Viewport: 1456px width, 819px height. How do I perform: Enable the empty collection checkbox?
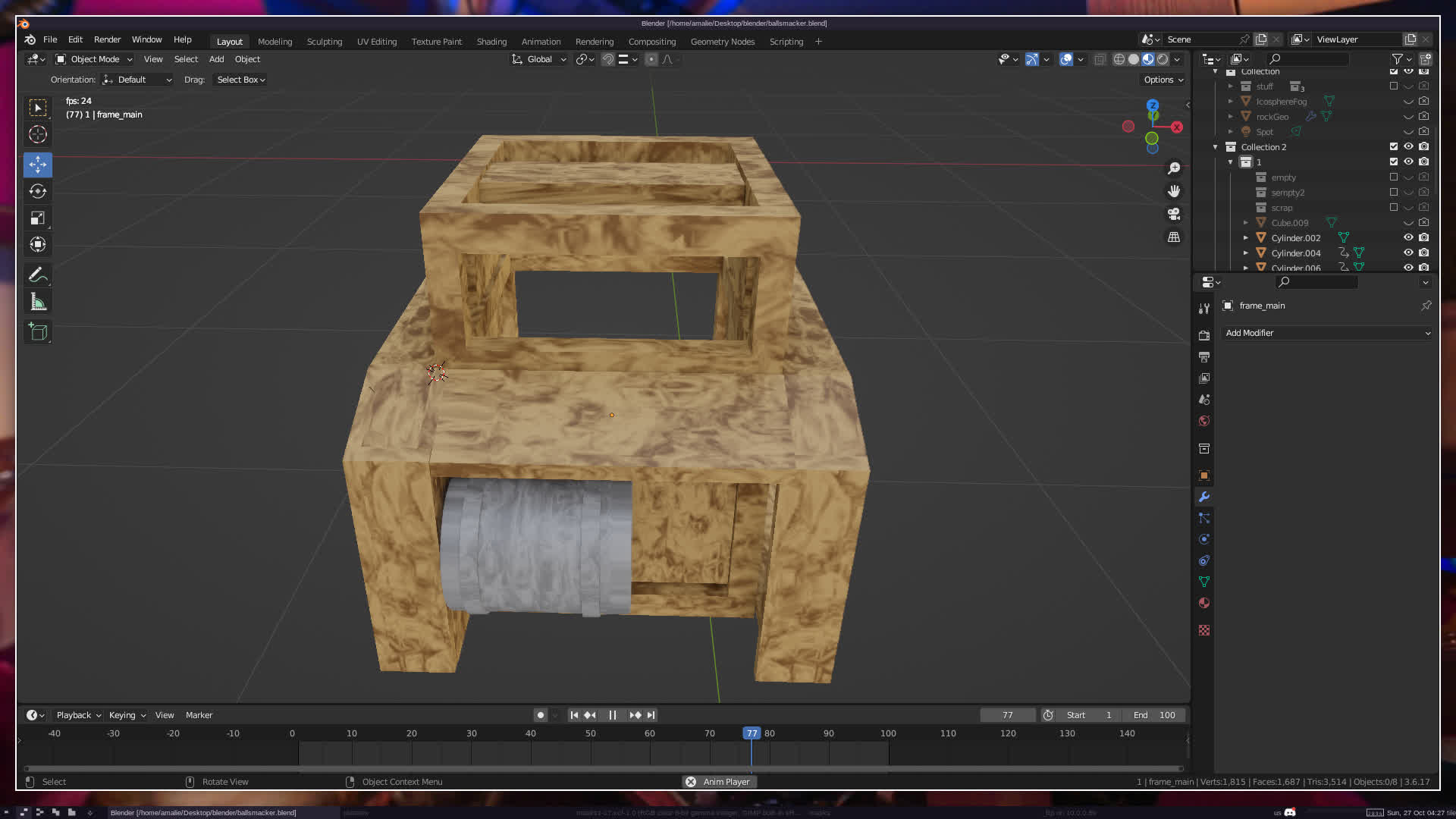click(1394, 177)
